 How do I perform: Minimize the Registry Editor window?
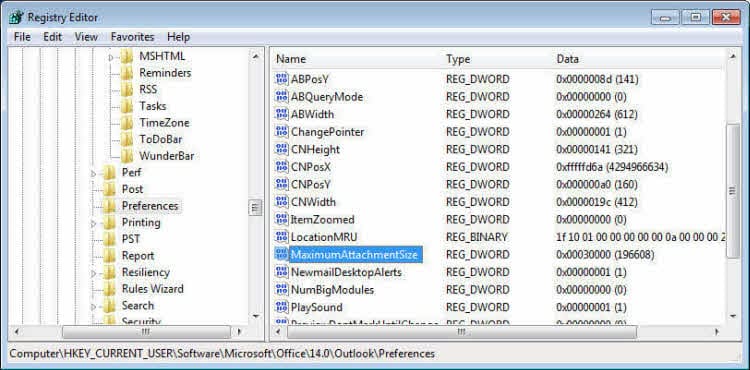pyautogui.click(x=664, y=18)
